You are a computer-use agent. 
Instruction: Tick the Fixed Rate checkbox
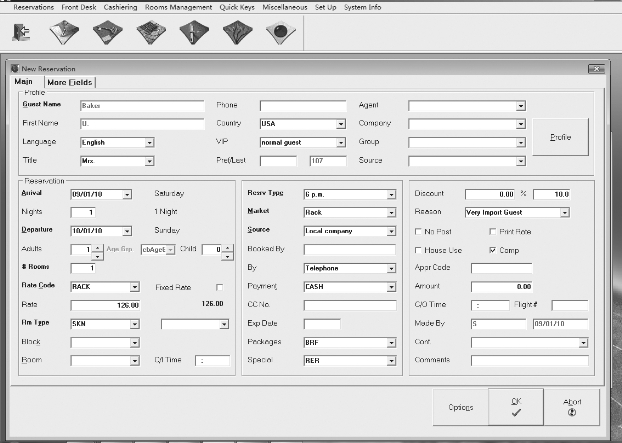220,286
